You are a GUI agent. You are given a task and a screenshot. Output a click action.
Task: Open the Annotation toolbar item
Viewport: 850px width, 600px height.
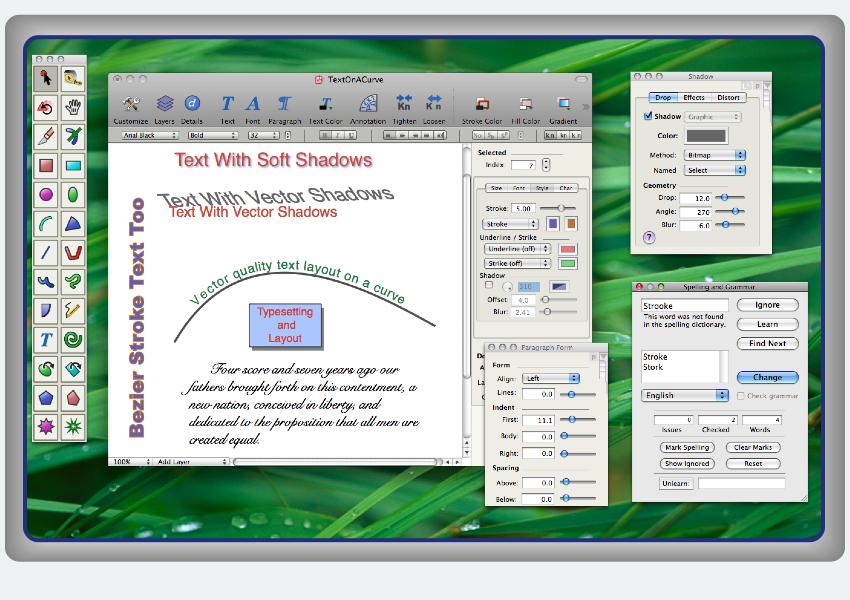[368, 109]
